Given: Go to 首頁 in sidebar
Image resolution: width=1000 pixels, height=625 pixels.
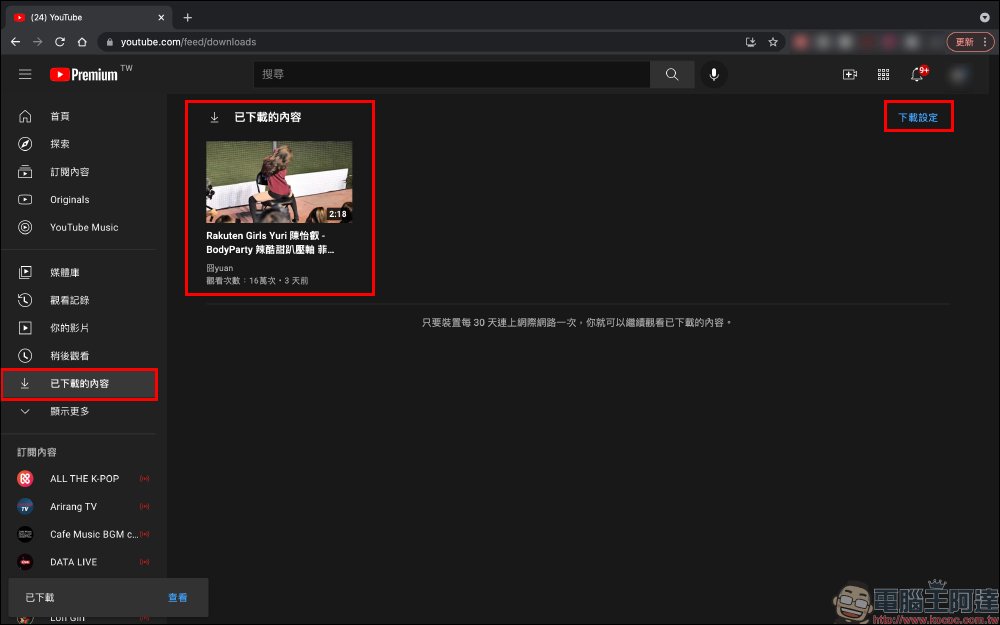Looking at the screenshot, I should pos(60,116).
